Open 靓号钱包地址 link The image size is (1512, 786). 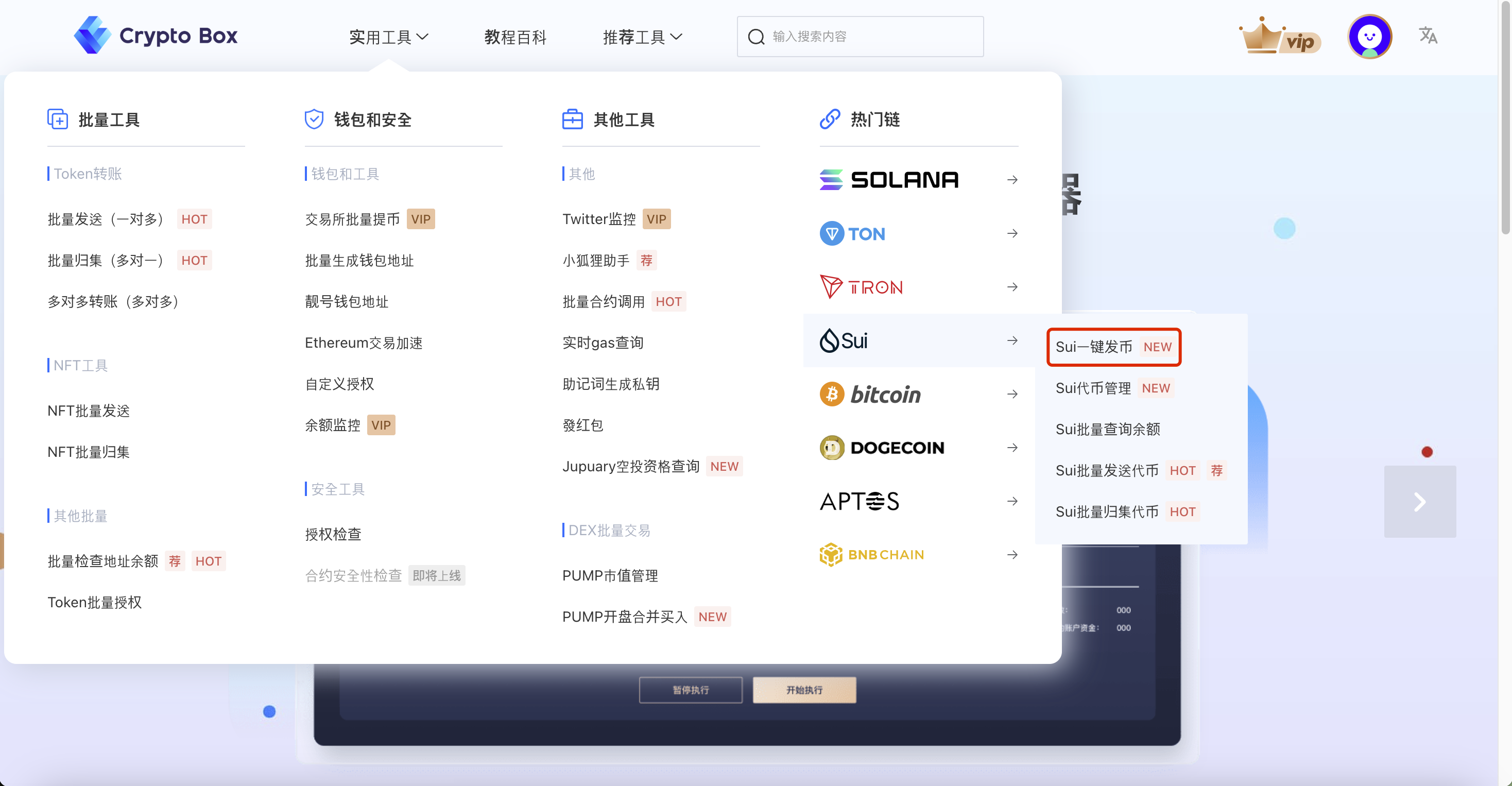(x=346, y=301)
